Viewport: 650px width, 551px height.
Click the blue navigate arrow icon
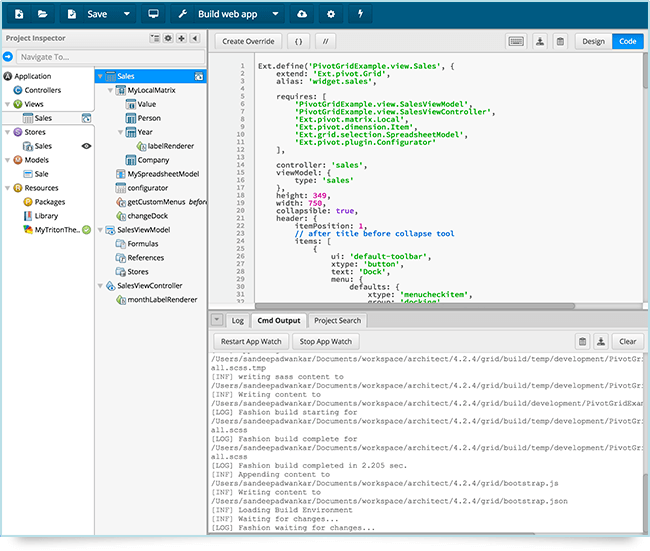tap(8, 56)
